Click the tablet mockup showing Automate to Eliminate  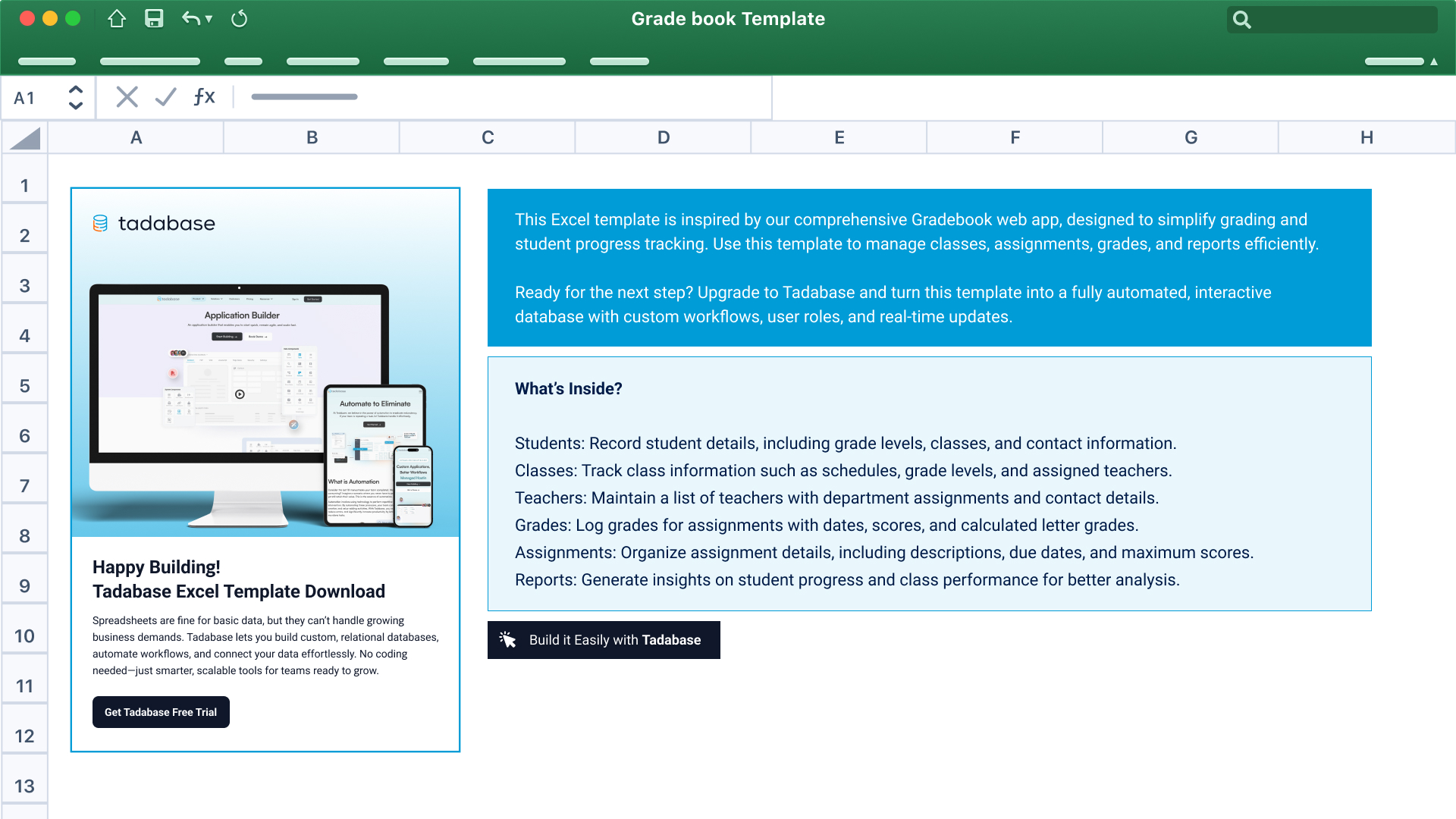pos(375,455)
